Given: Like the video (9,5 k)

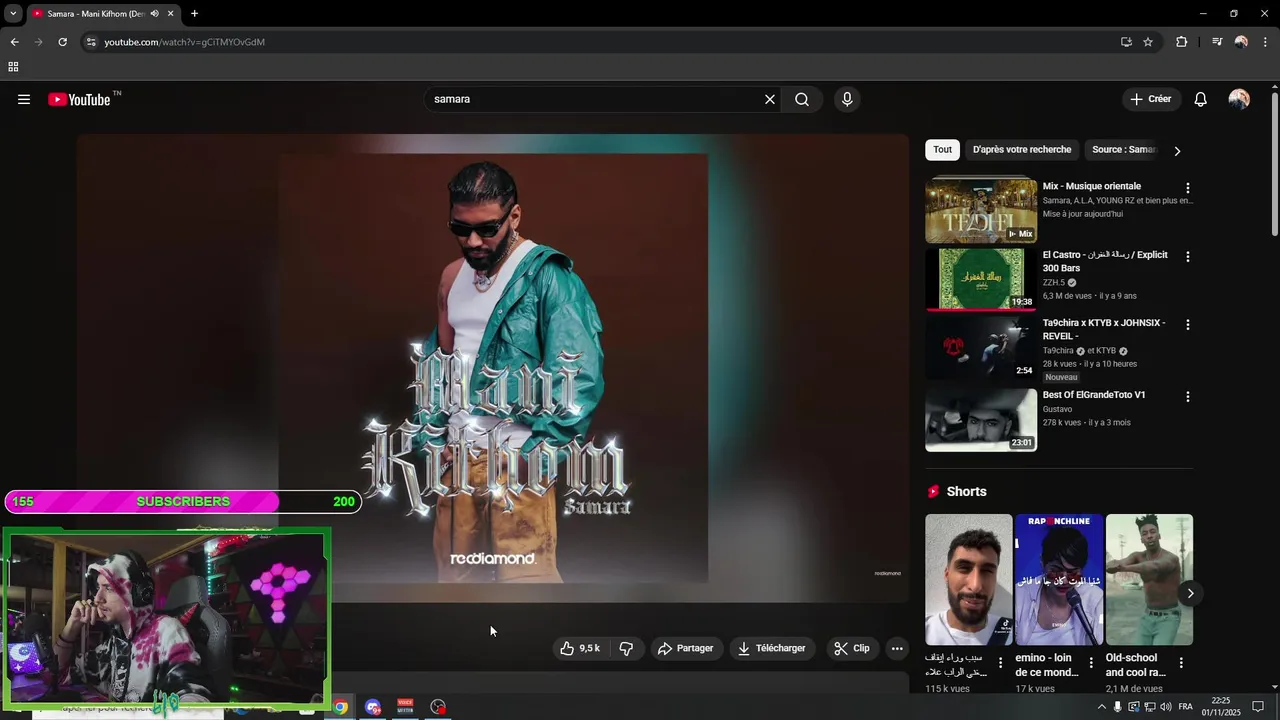Looking at the screenshot, I should pyautogui.click(x=580, y=648).
